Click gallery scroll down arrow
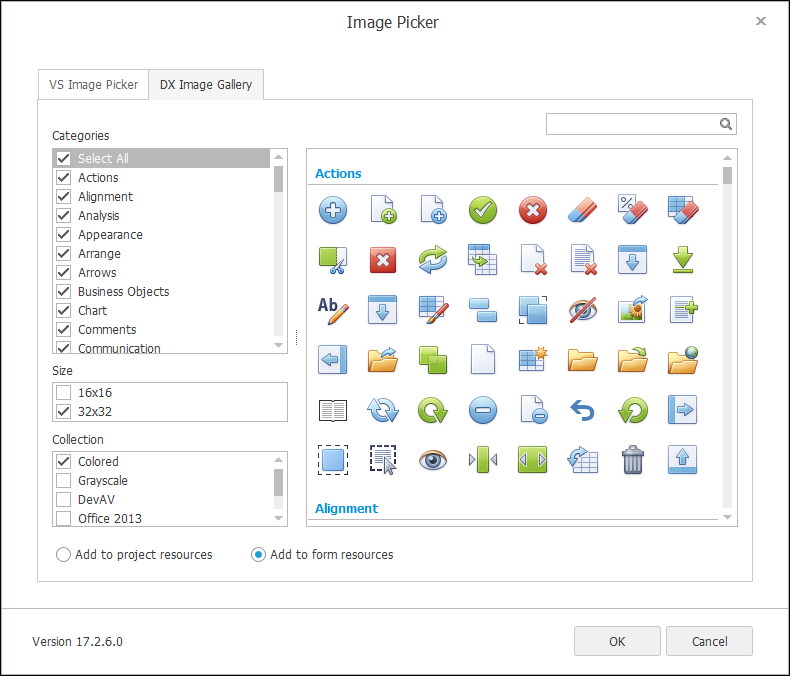The image size is (790, 676). point(727,517)
